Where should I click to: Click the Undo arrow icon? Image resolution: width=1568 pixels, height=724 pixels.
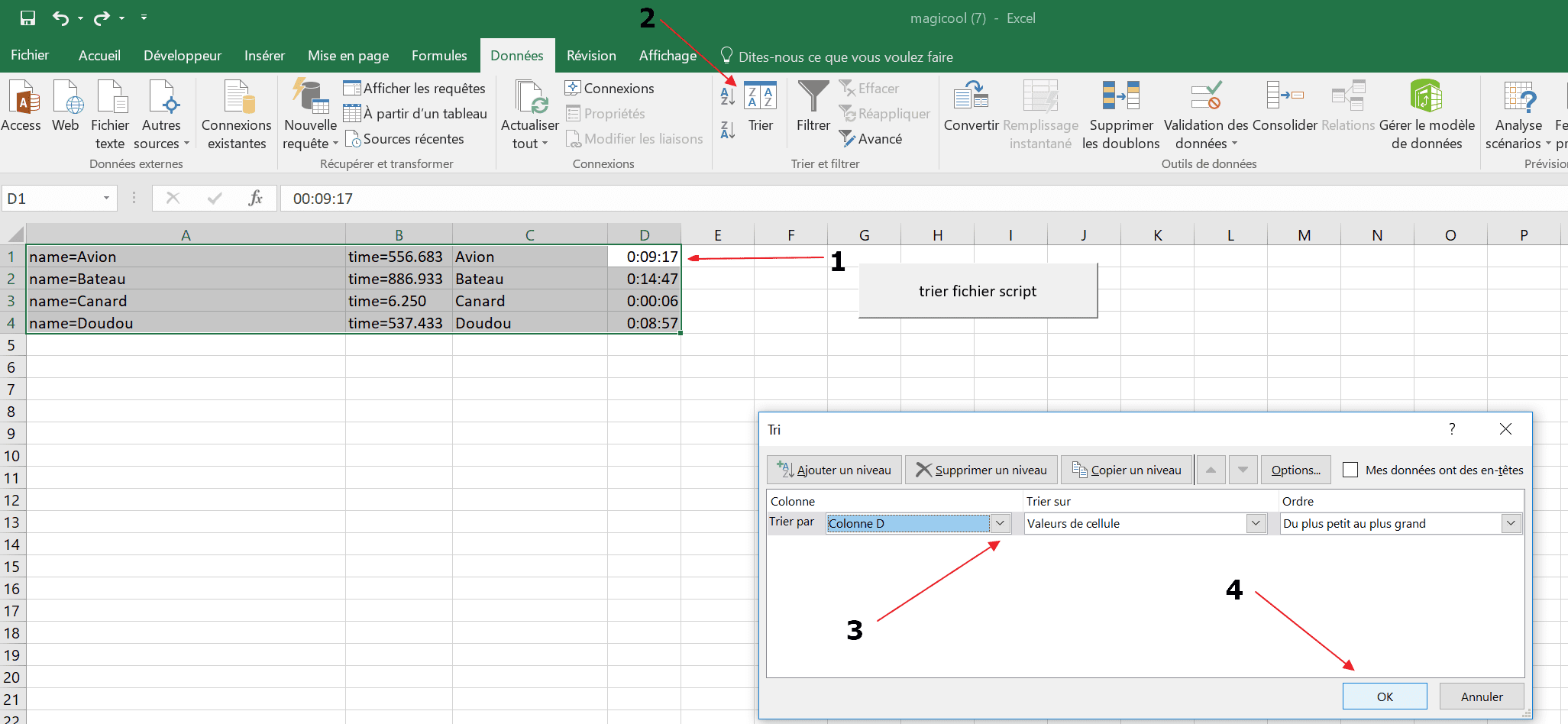pos(60,18)
